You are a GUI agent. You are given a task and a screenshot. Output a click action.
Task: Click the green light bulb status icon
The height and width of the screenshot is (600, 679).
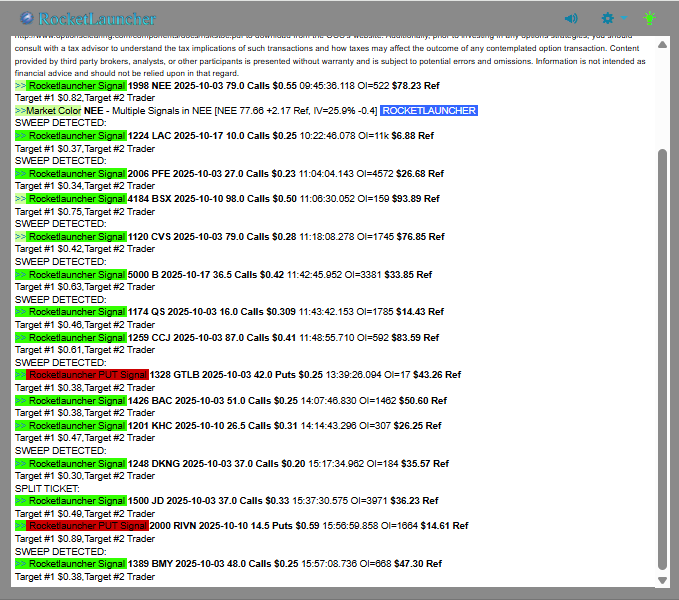click(650, 18)
